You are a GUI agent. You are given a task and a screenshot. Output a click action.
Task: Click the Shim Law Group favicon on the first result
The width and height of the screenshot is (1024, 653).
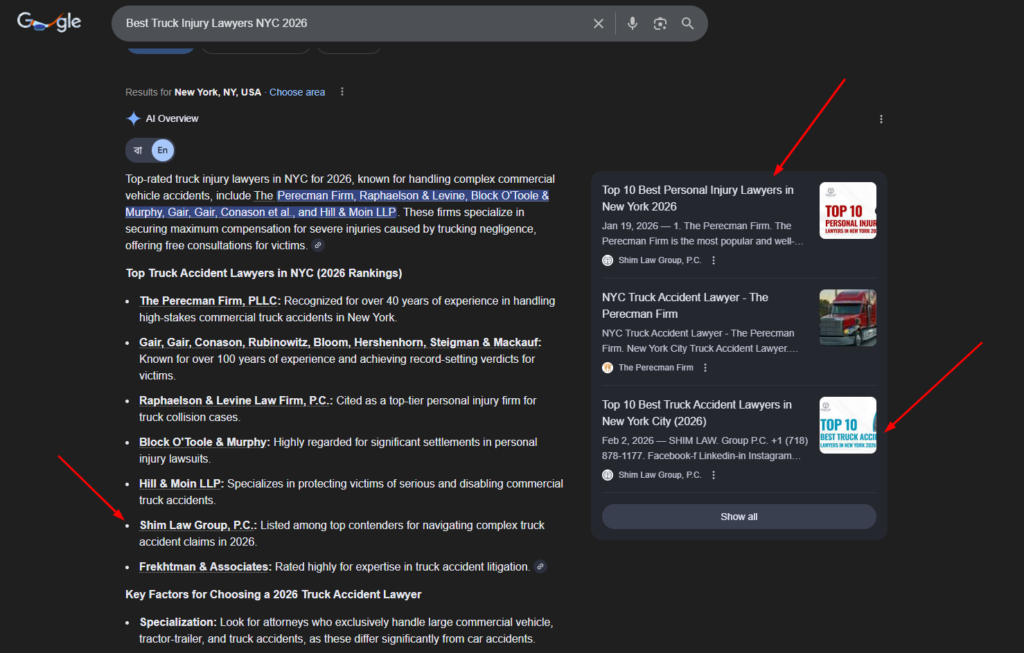[x=607, y=259]
